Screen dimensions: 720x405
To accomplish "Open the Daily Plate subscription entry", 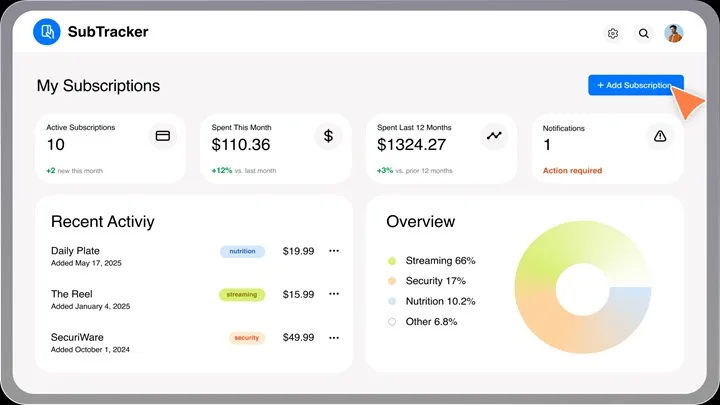I will click(x=76, y=250).
